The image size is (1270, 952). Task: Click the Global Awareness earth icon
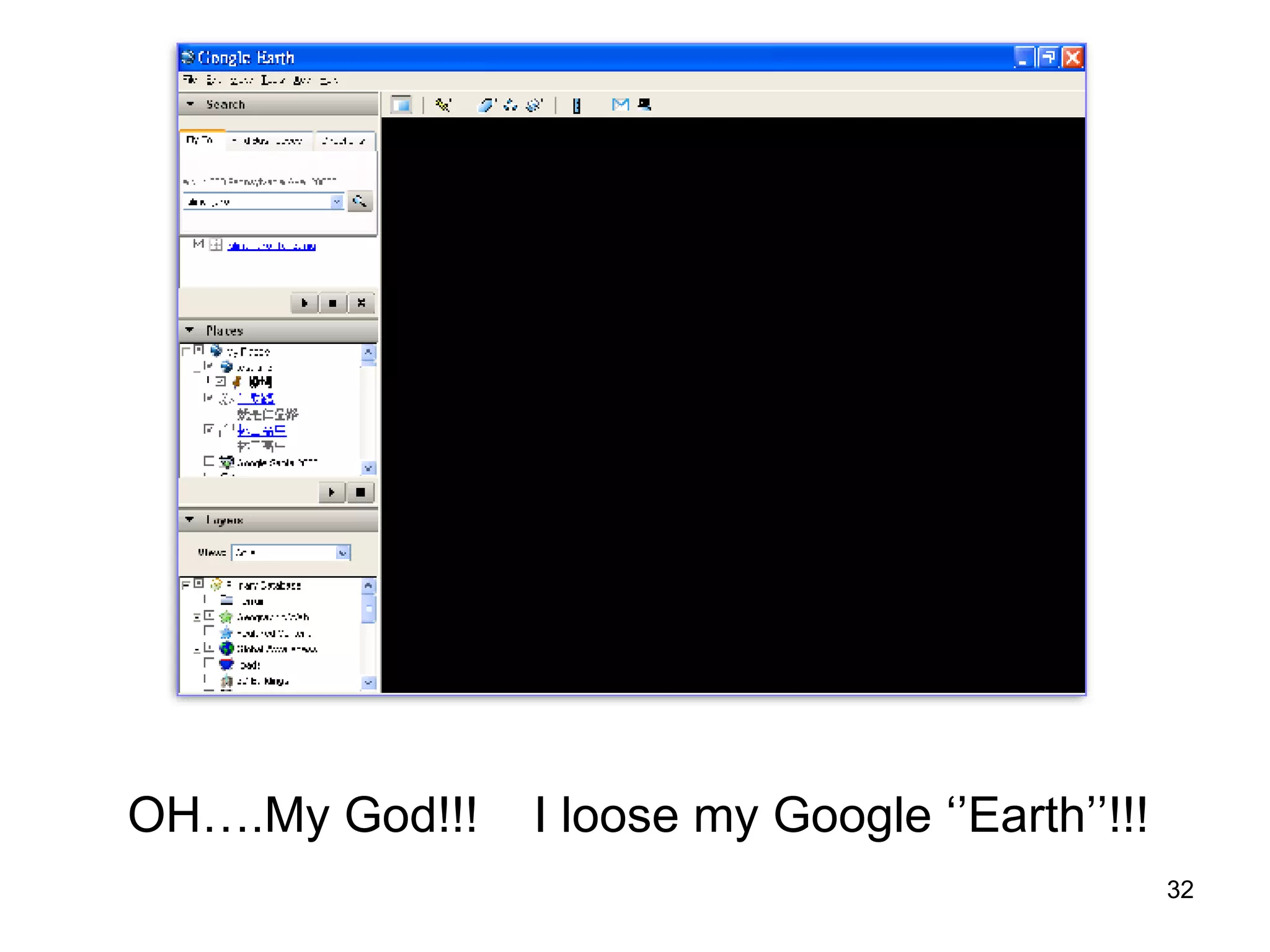tap(227, 648)
